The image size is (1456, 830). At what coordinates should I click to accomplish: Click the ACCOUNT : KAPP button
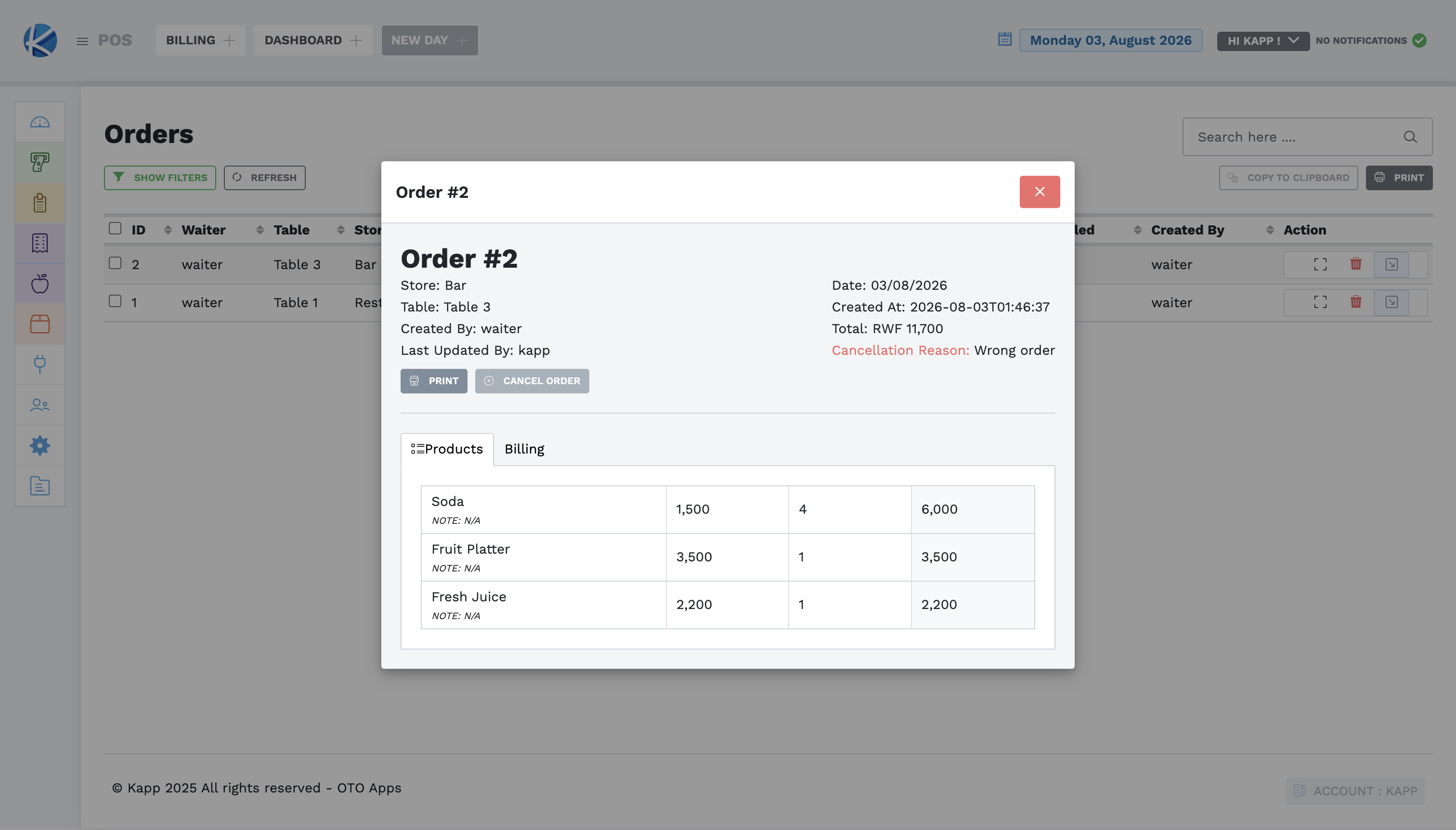point(1356,791)
